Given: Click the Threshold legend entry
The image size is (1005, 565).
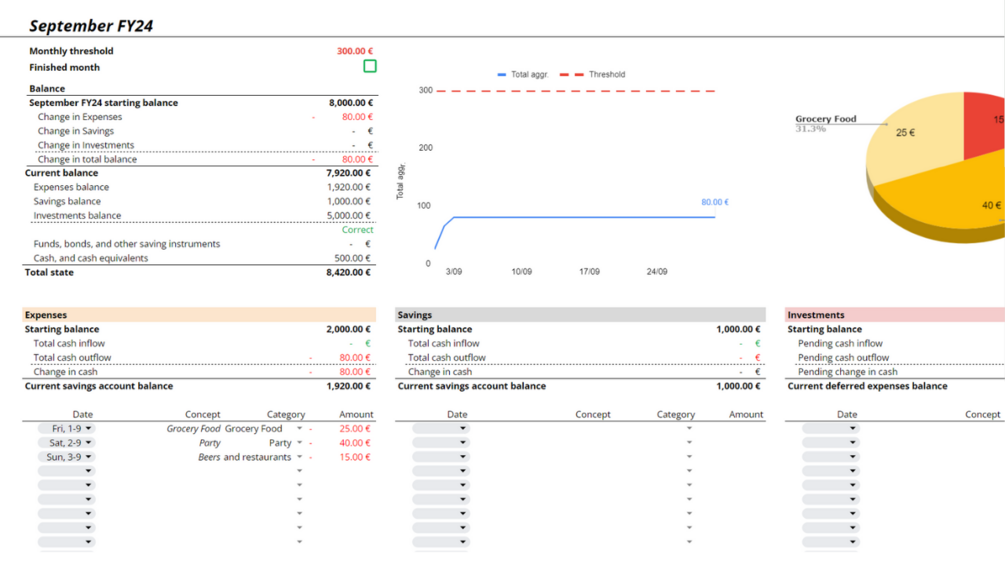Looking at the screenshot, I should 592,74.
